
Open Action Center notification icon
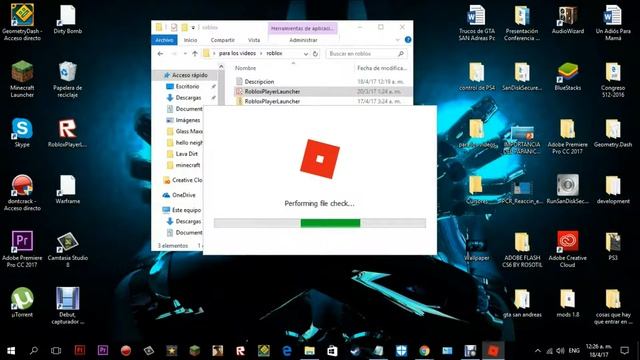[624, 350]
